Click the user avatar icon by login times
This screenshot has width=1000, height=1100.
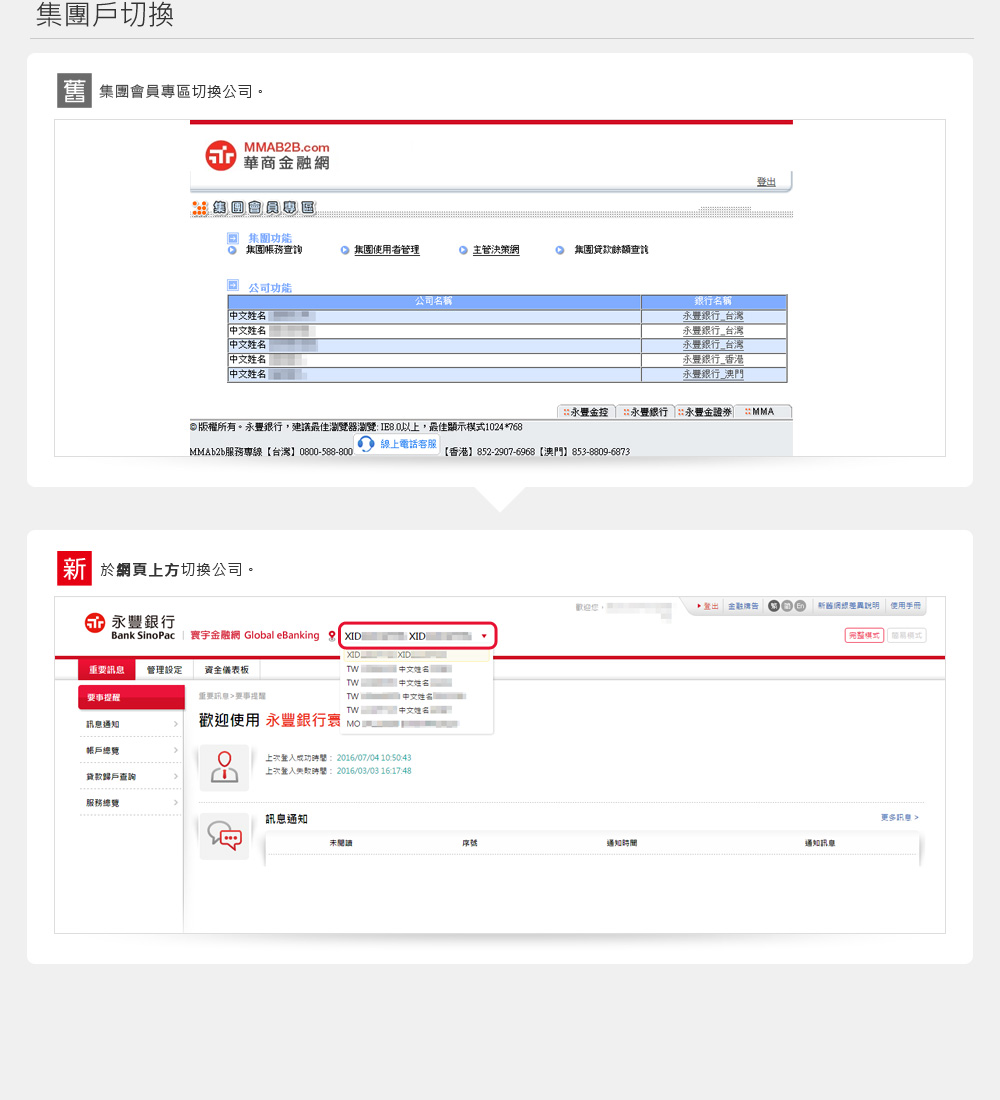[224, 767]
